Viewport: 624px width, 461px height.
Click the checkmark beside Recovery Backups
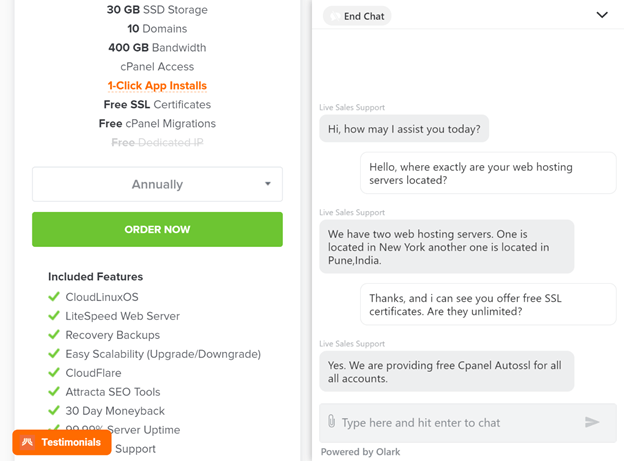54,334
